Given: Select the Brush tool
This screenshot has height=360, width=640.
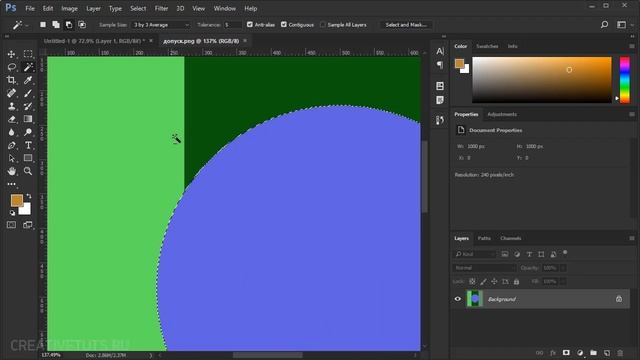Looking at the screenshot, I should [28, 93].
